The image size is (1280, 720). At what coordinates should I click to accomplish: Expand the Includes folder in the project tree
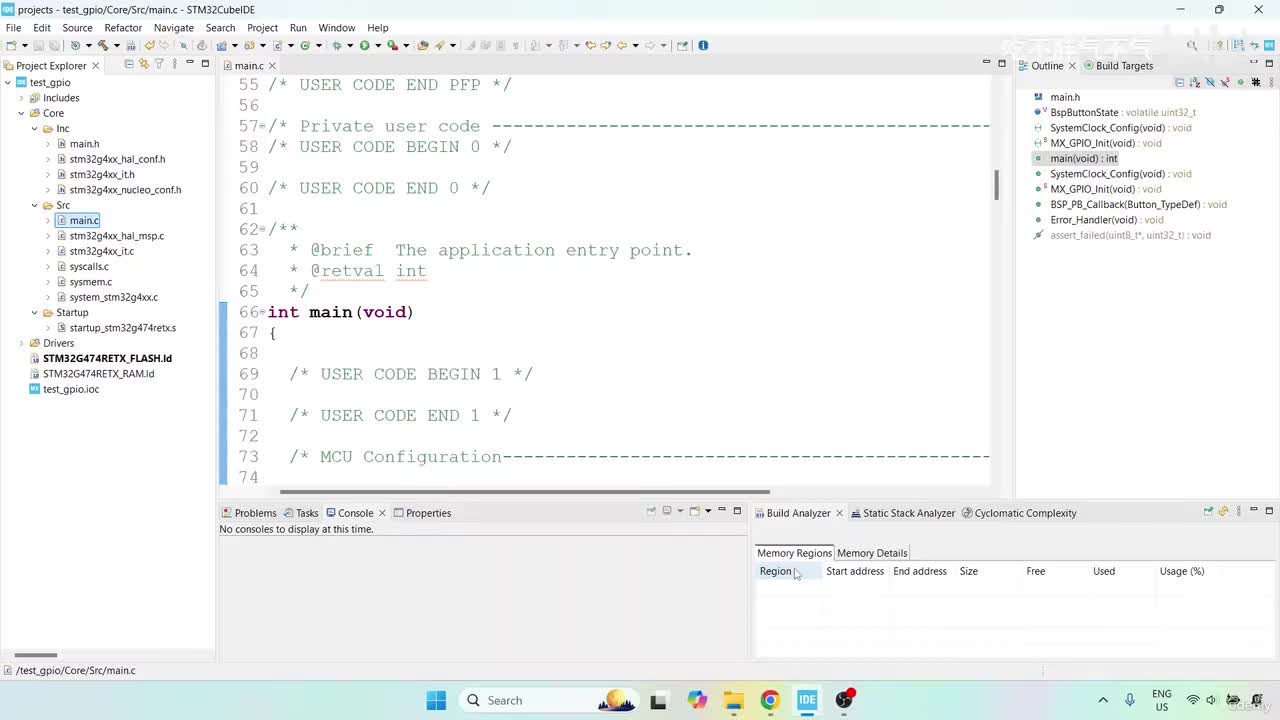click(21, 98)
